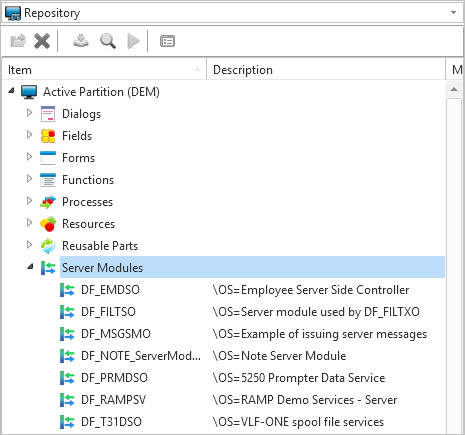Sort by the Description column header
Image resolution: width=465 pixels, height=435 pixels.
326,70
